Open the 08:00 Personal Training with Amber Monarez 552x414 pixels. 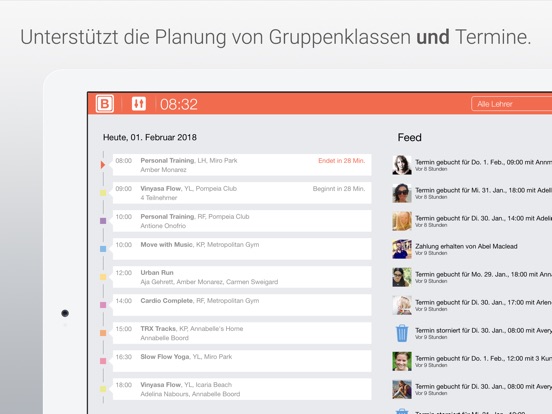click(242, 165)
